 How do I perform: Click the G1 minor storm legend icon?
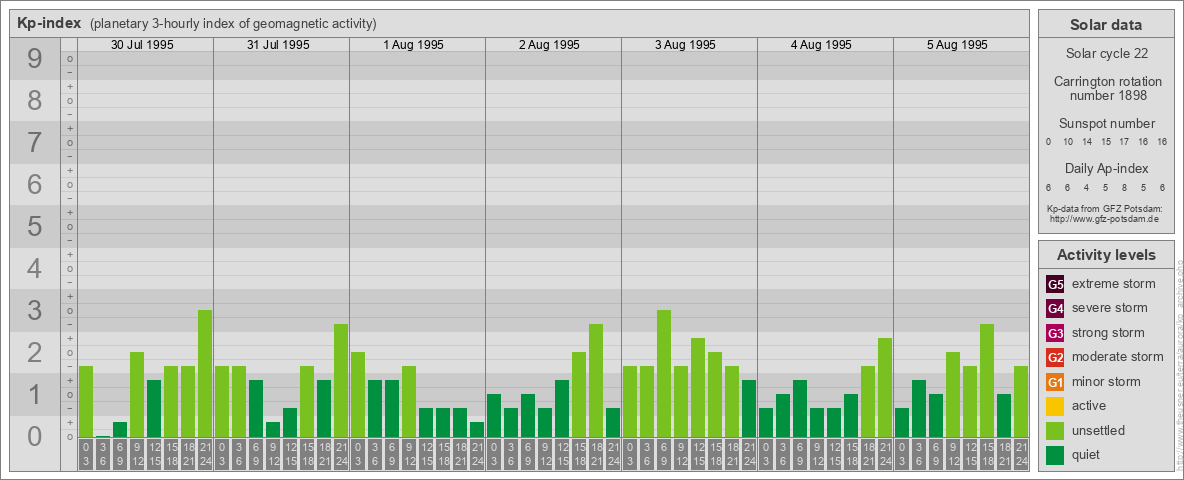pyautogui.click(x=1055, y=382)
